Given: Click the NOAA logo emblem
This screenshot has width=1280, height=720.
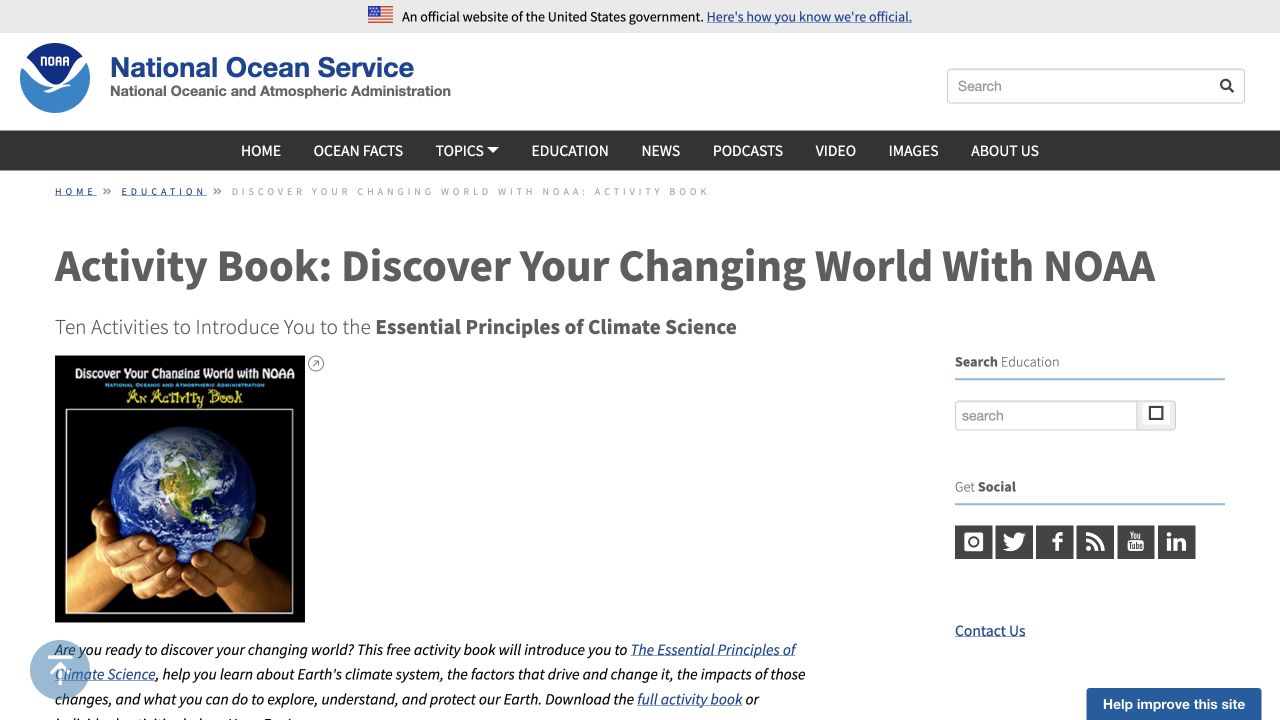Looking at the screenshot, I should [x=55, y=78].
